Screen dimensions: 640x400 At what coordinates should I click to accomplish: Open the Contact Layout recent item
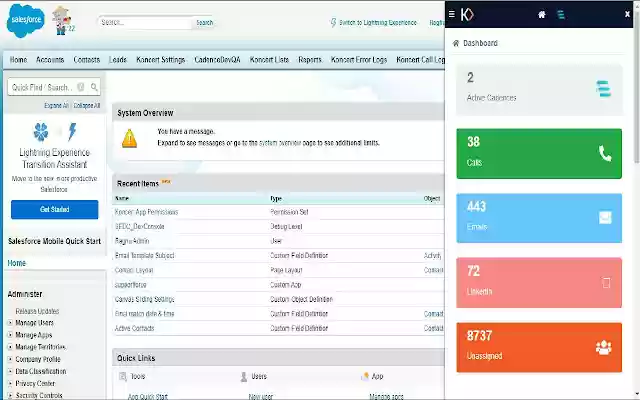pos(134,270)
